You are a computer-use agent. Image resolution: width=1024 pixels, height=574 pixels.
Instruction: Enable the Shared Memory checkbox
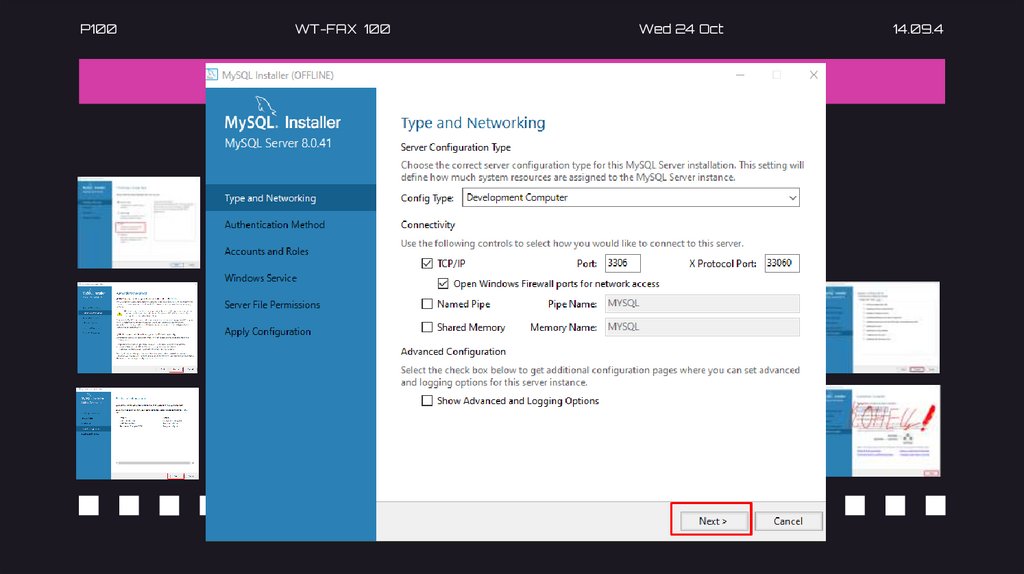pyautogui.click(x=427, y=327)
